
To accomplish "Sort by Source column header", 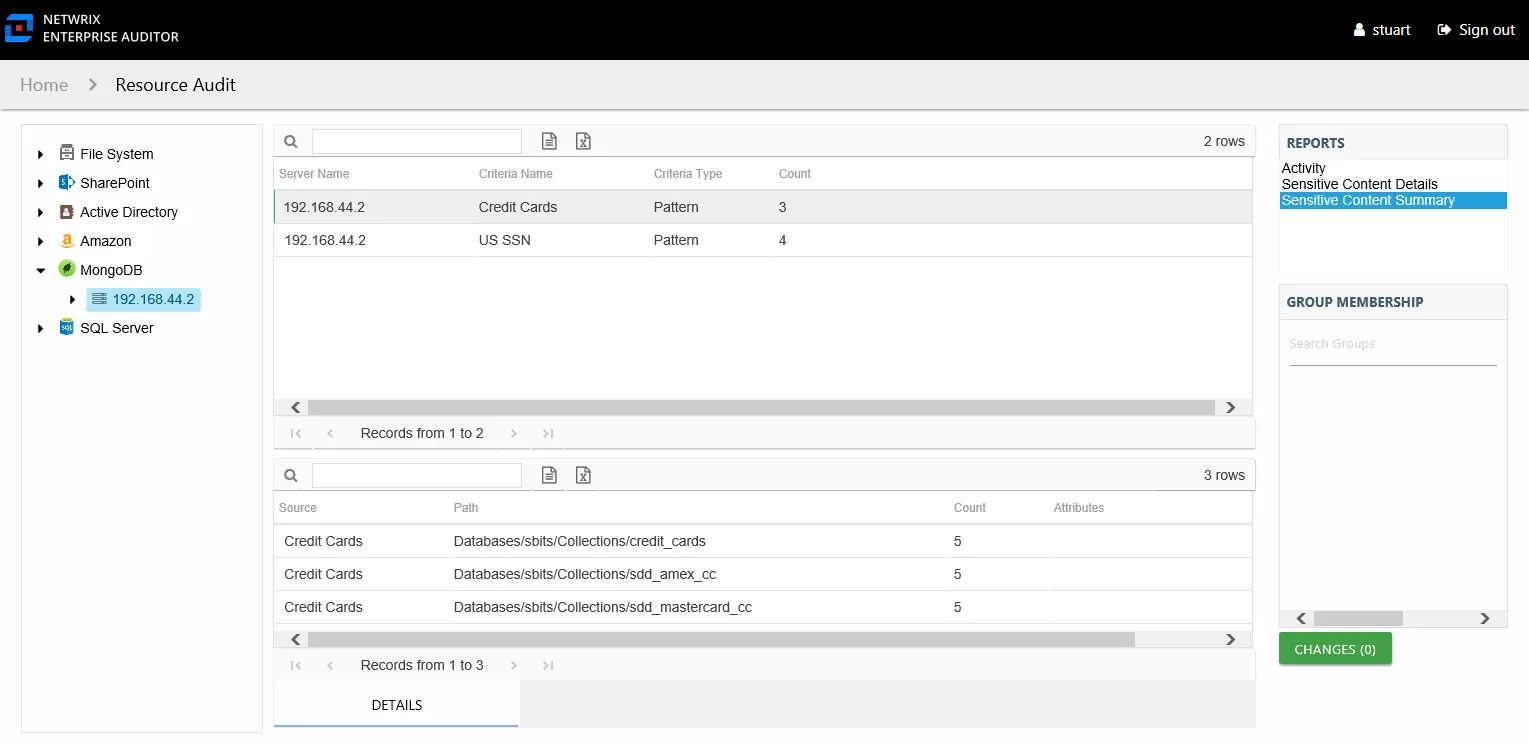I will coord(298,508).
